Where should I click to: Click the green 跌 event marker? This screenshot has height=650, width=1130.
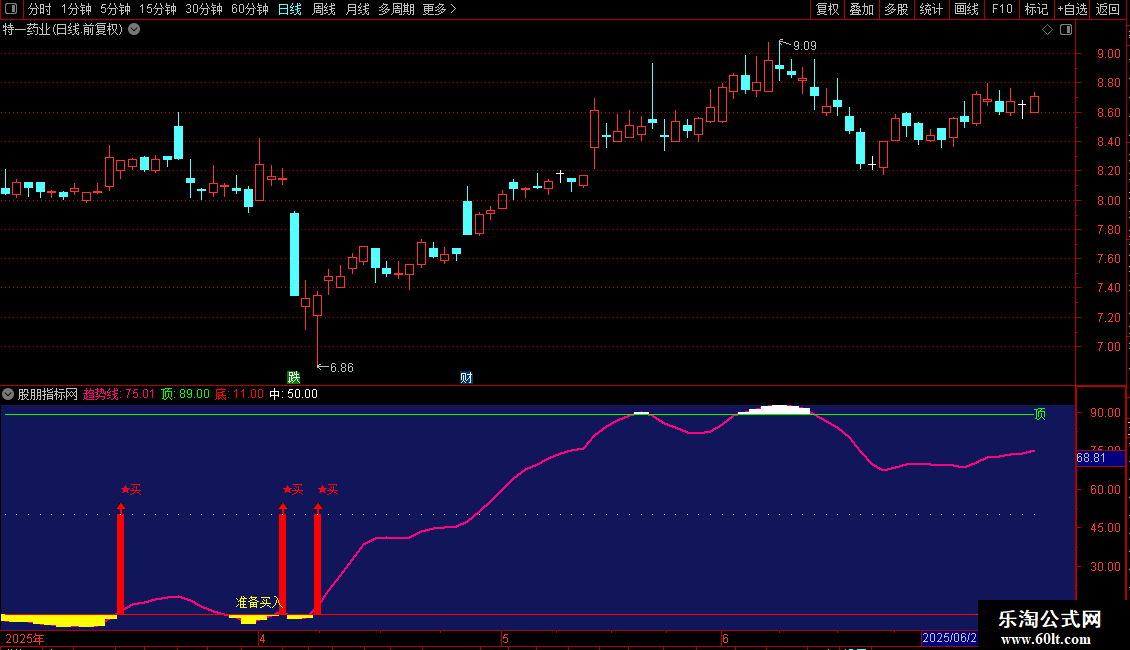coord(293,378)
